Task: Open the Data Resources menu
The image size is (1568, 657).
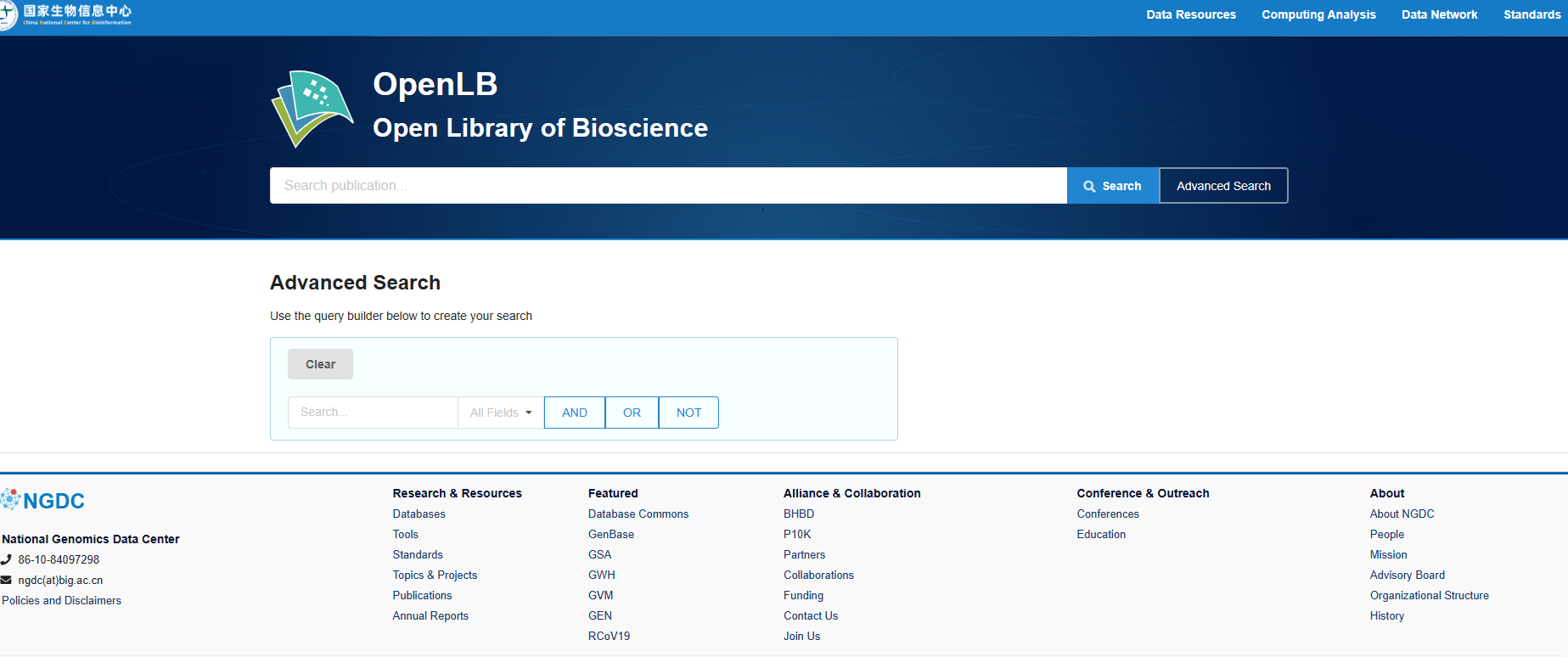Action: click(x=1190, y=14)
